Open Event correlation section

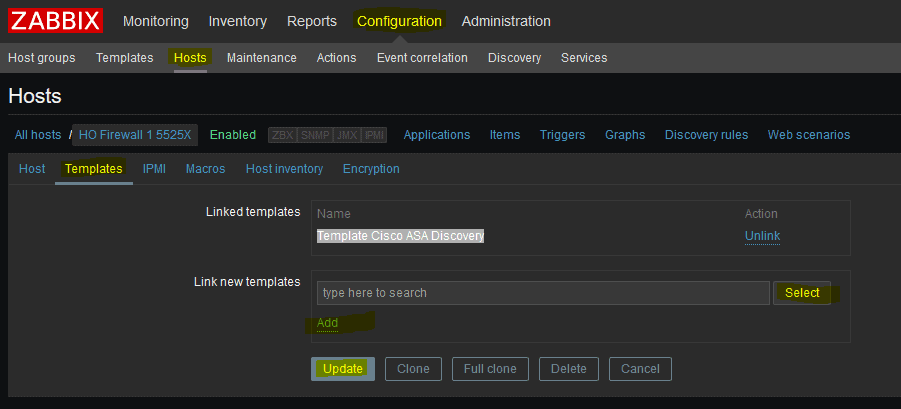[422, 58]
